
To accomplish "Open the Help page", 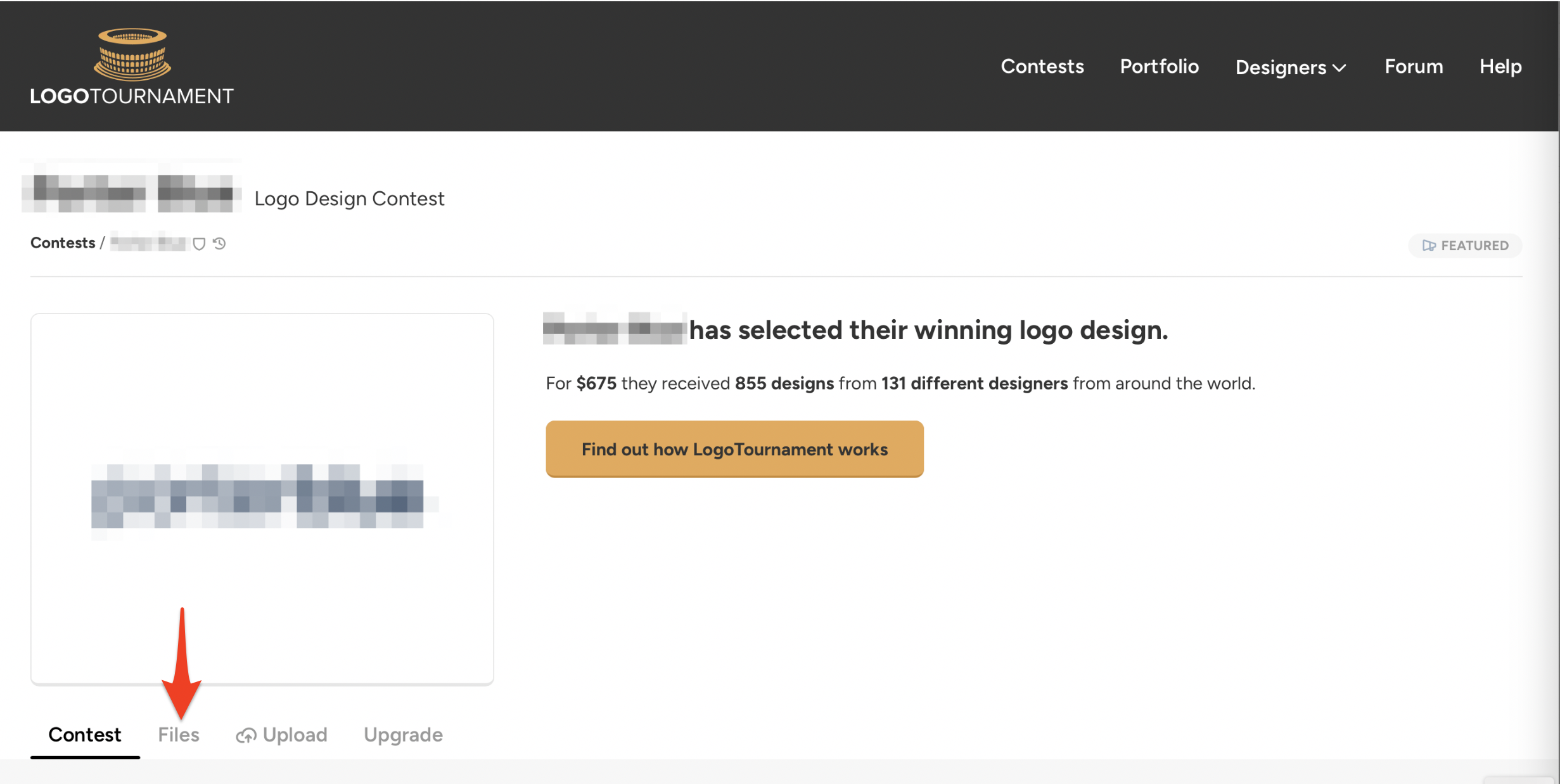I will (x=1500, y=66).
